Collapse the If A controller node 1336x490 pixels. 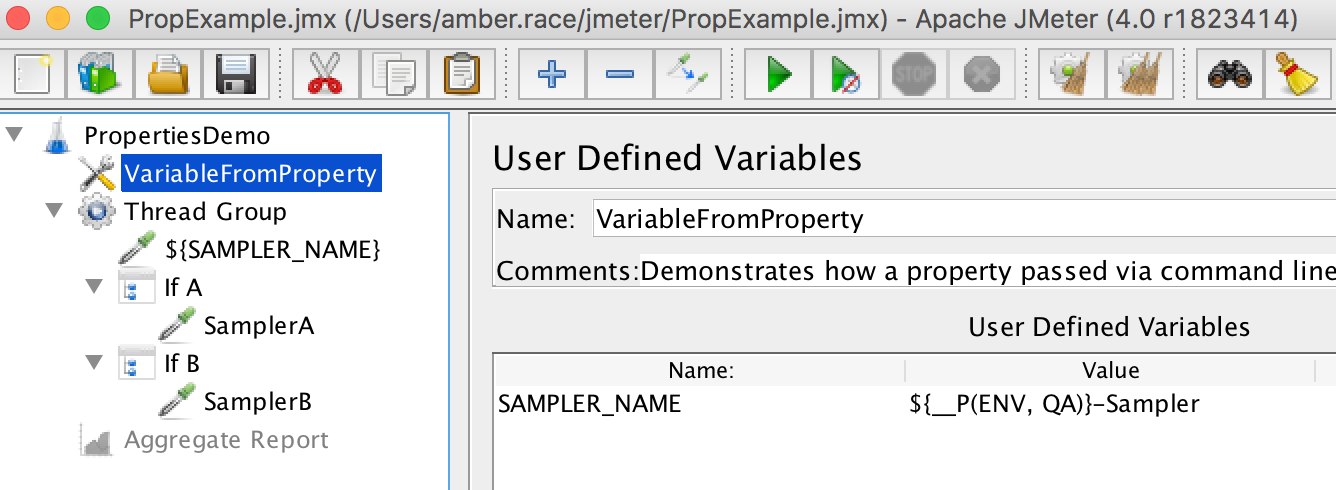(94, 287)
